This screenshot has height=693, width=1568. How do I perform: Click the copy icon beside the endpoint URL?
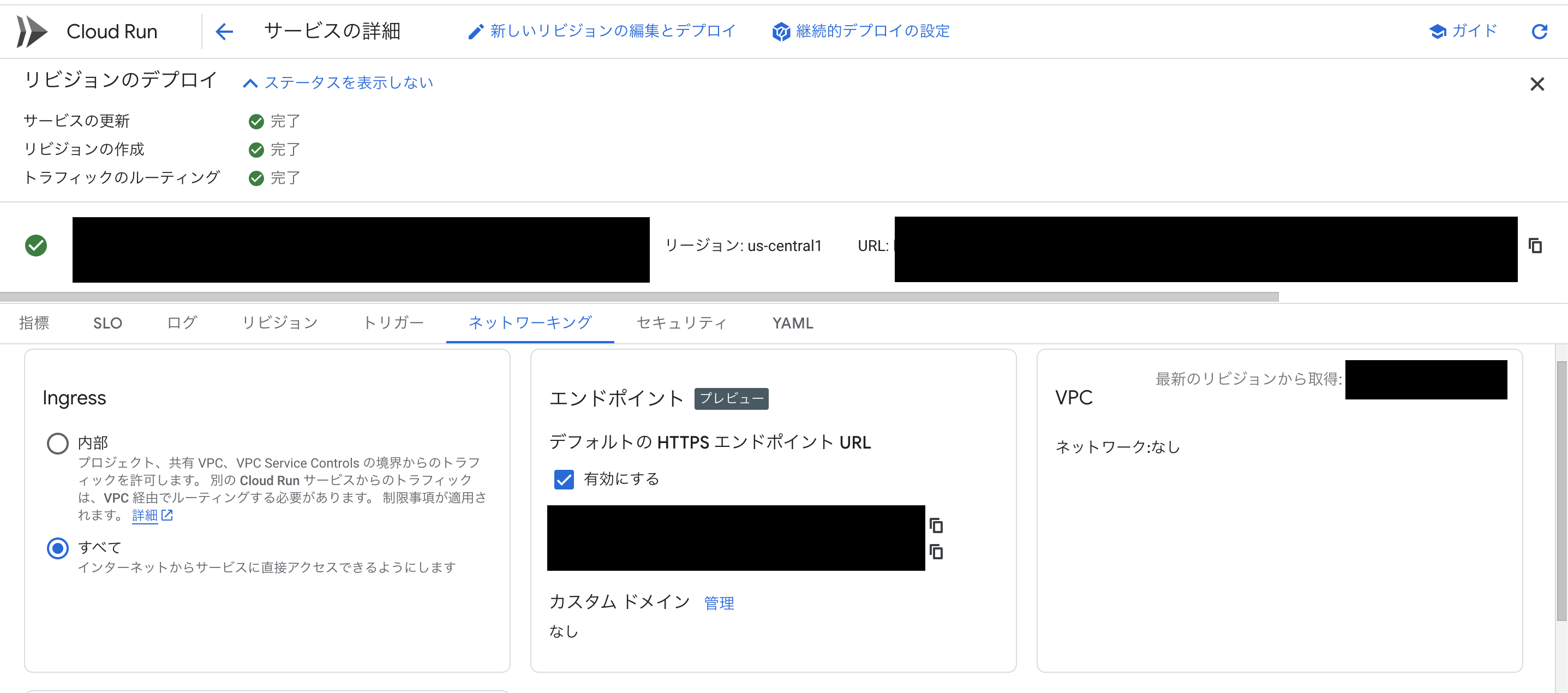(936, 525)
